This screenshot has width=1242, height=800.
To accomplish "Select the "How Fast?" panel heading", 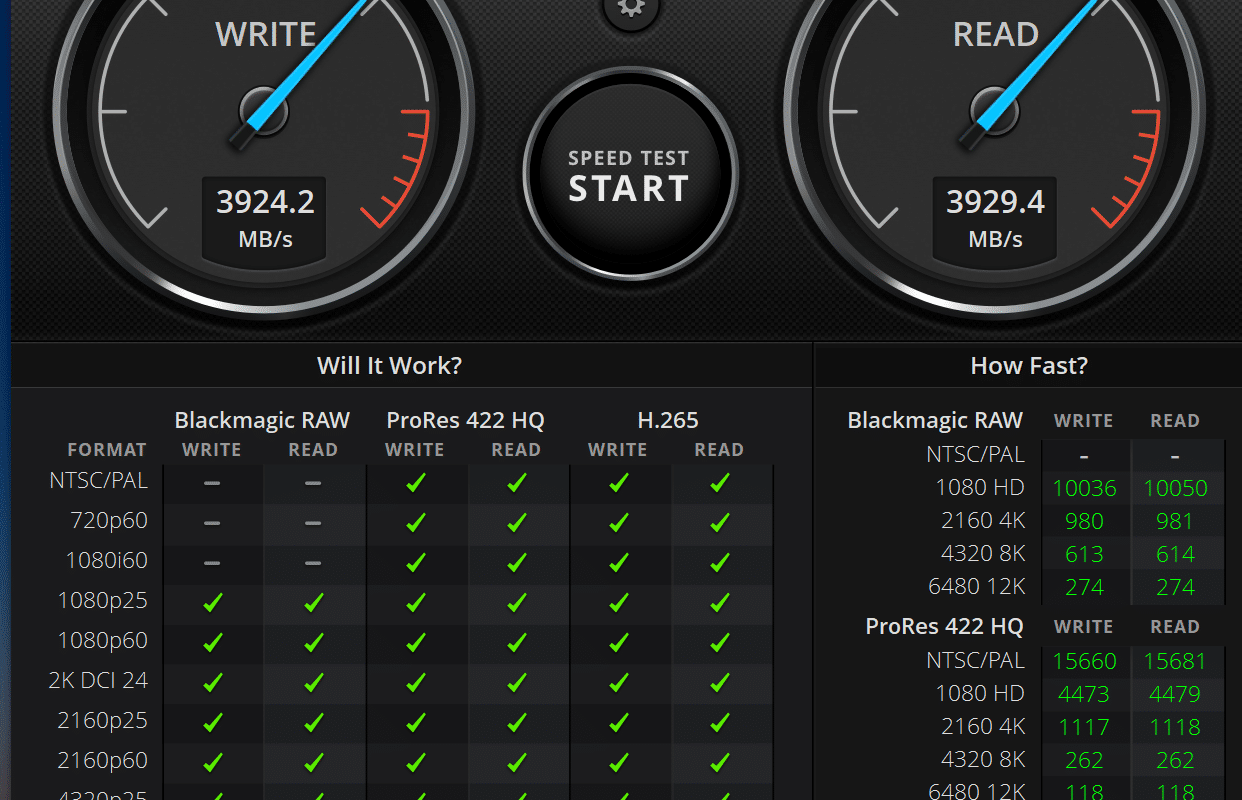I will click(x=1029, y=366).
